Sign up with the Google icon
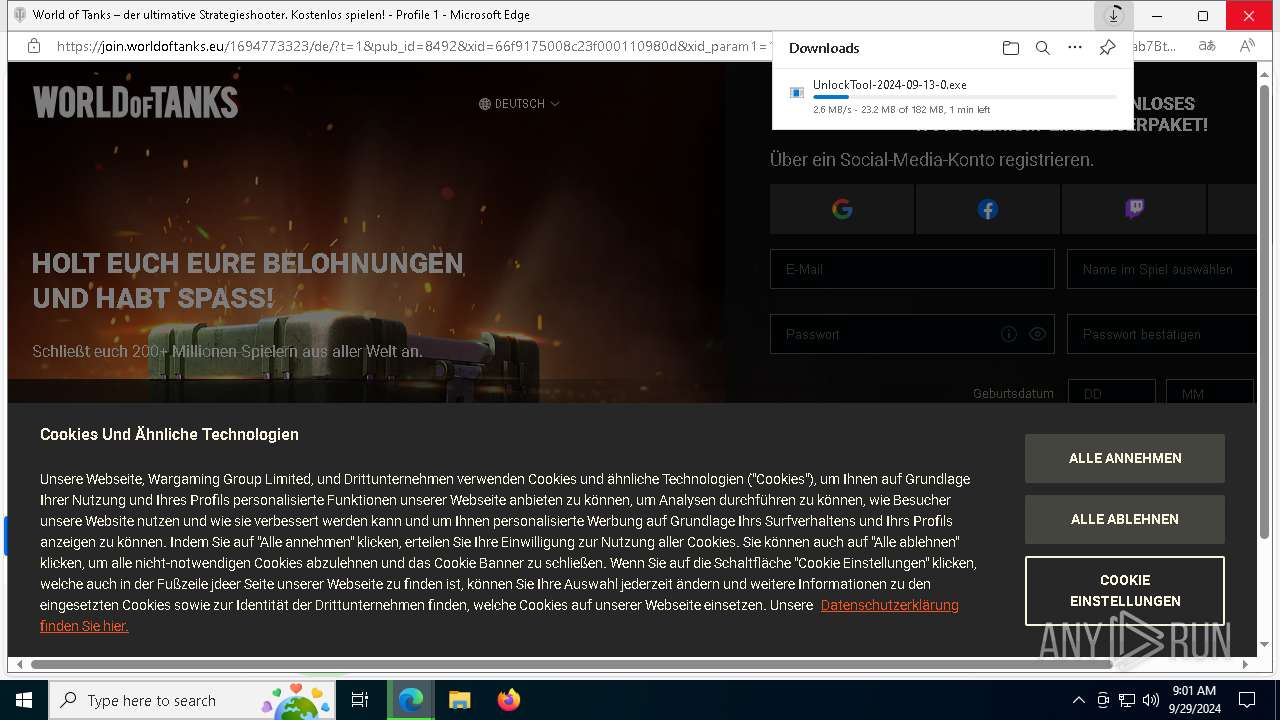This screenshot has height=720, width=1280. 842,209
